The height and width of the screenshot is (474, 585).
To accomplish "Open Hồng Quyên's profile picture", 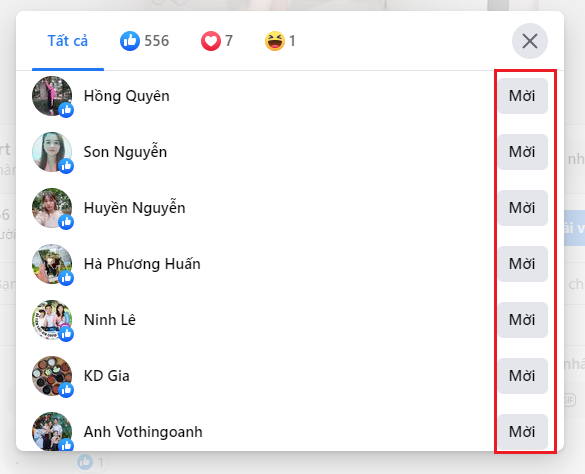I will [52, 96].
